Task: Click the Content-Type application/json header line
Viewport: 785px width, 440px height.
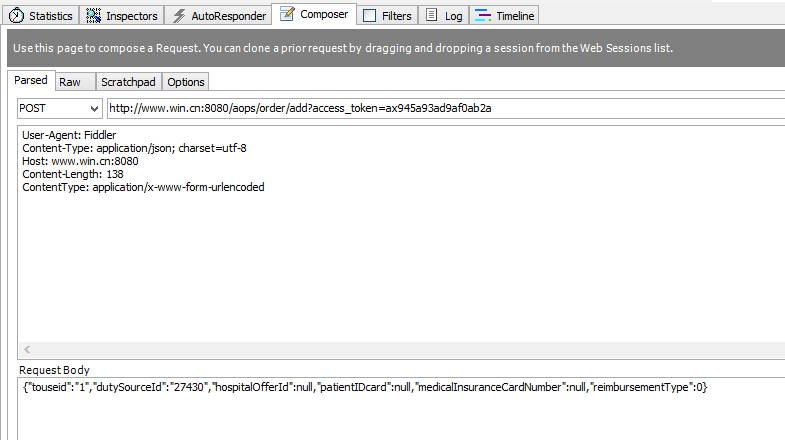Action: click(x=134, y=148)
